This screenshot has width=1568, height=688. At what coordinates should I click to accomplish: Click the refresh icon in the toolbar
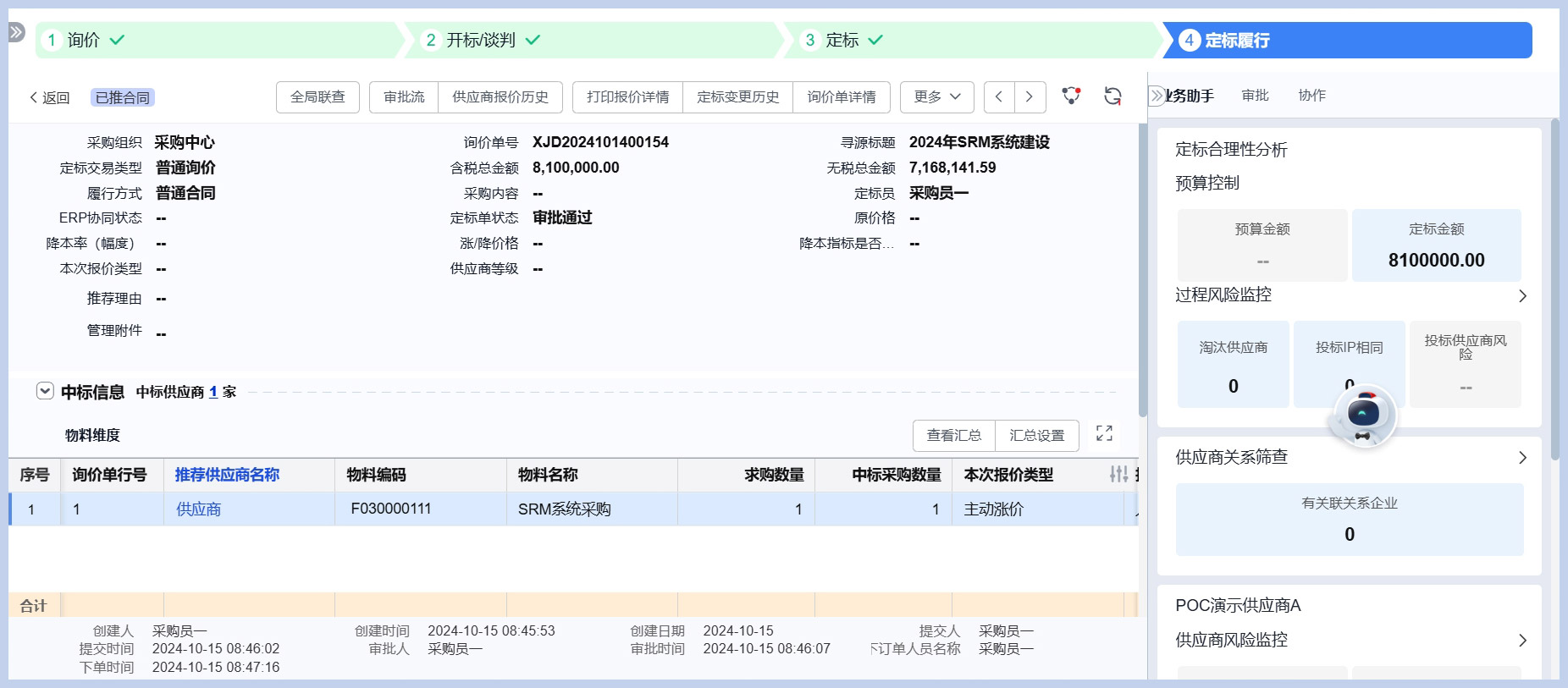point(1113,96)
